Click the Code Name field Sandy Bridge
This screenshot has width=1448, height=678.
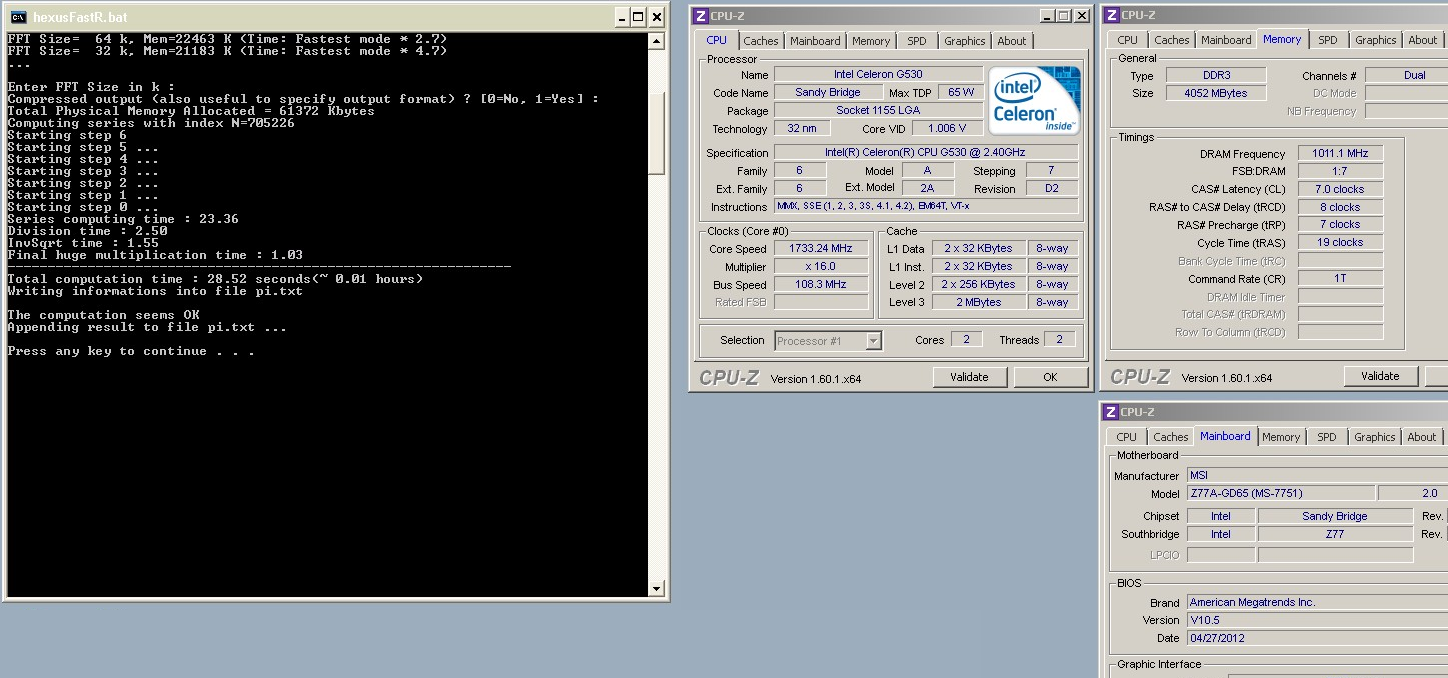(x=827, y=92)
